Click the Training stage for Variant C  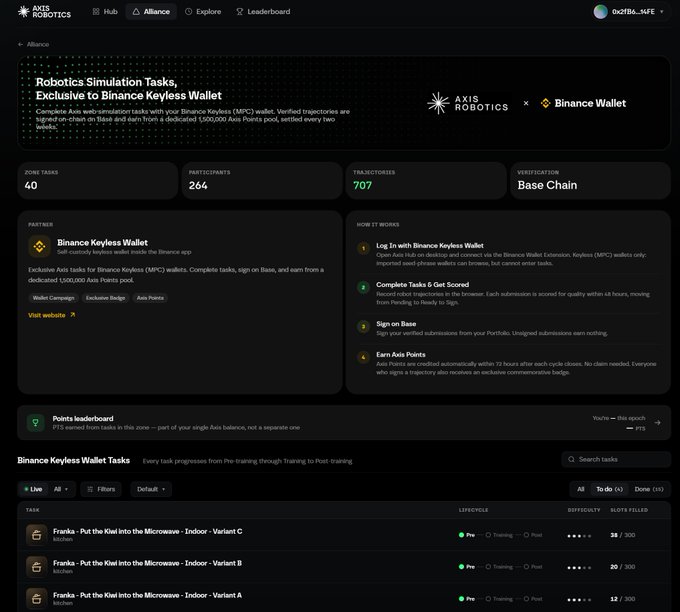tap(499, 535)
